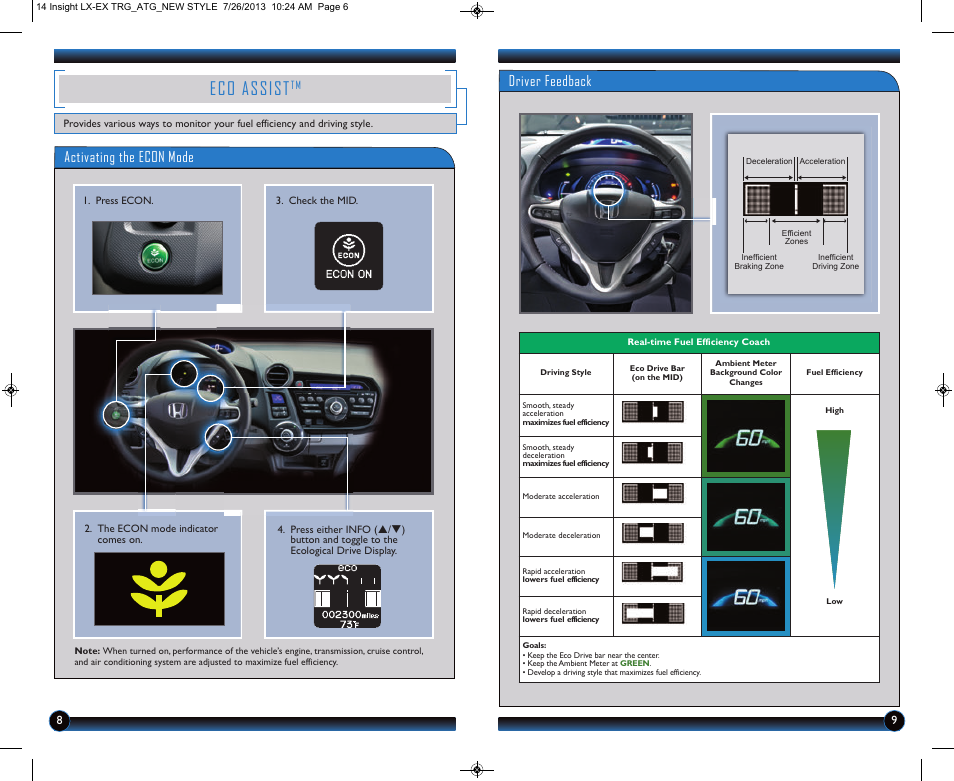Click 'Moderate deceleration' row label

tap(562, 535)
